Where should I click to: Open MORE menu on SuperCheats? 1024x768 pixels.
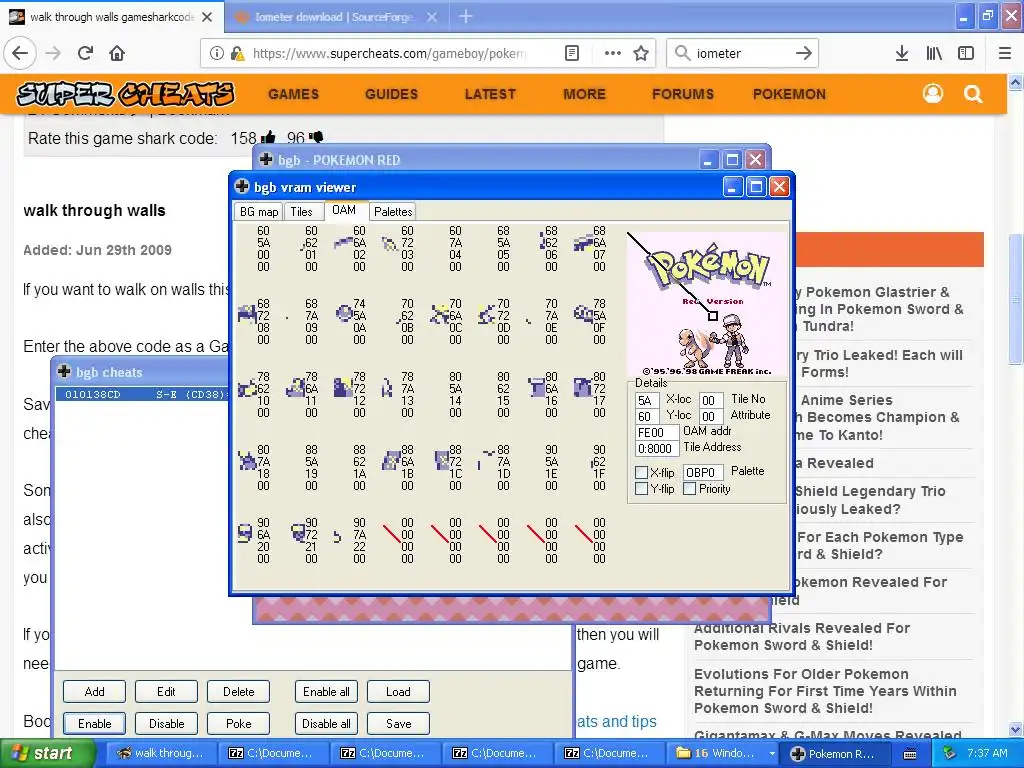coord(584,94)
